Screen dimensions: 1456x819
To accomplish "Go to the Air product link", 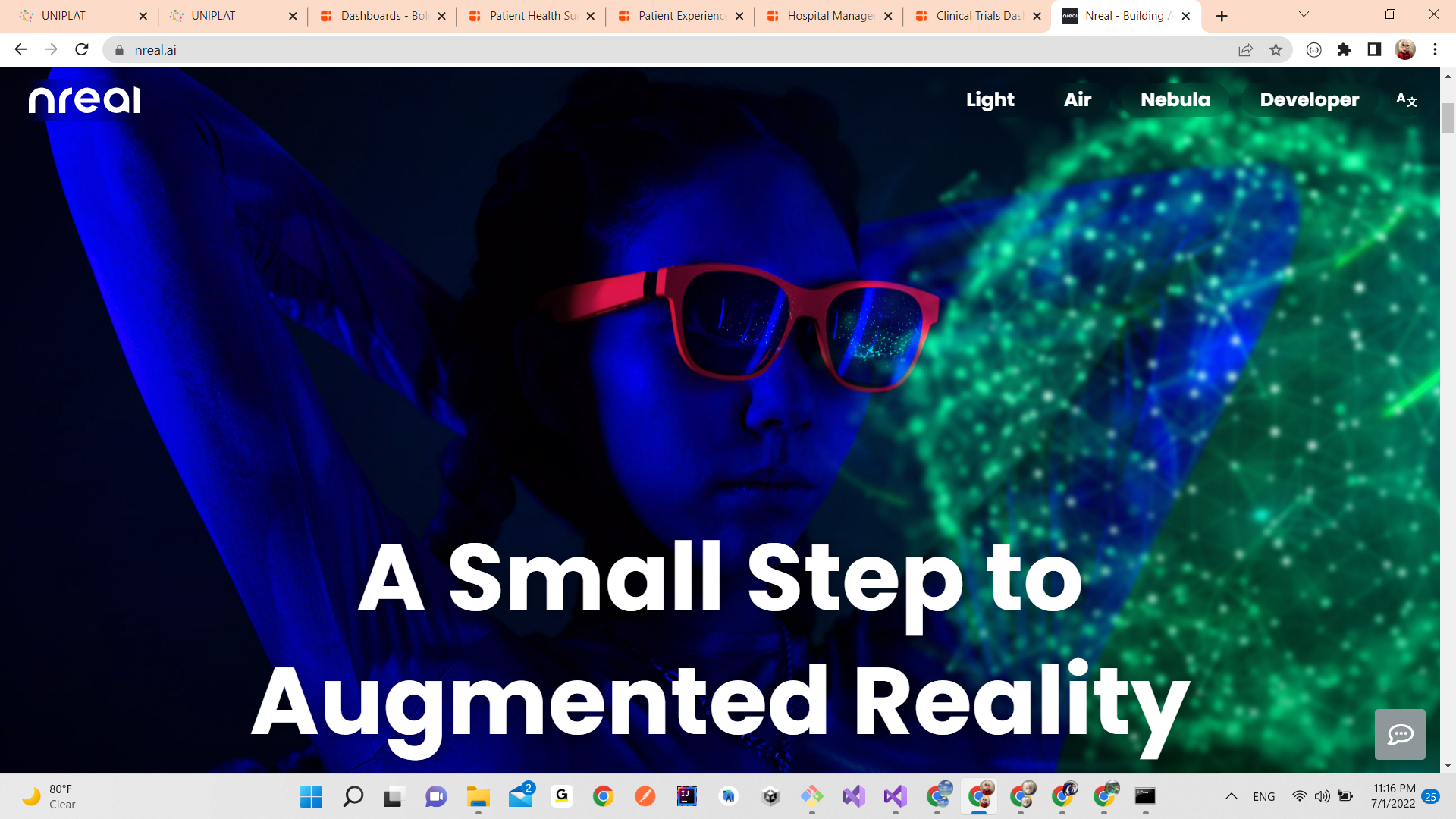I will click(1077, 100).
